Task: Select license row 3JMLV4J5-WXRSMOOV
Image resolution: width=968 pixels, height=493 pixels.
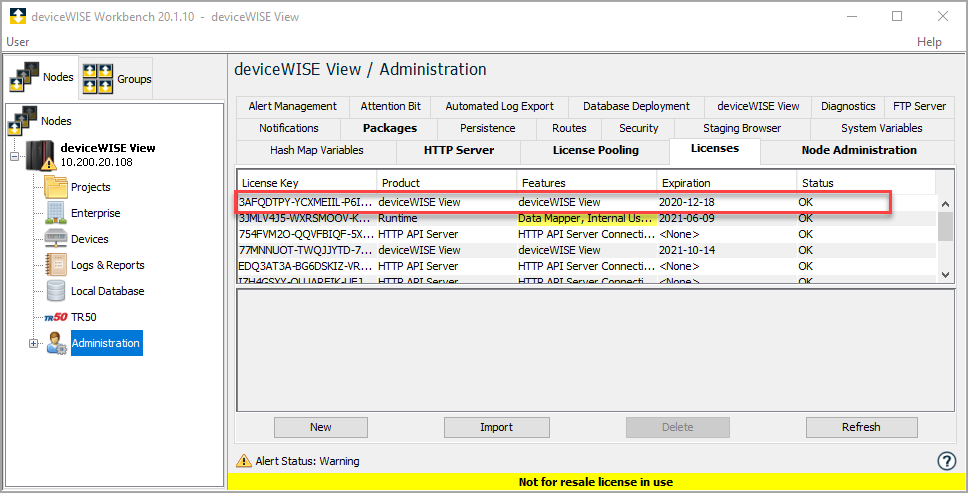Action: tap(586, 218)
